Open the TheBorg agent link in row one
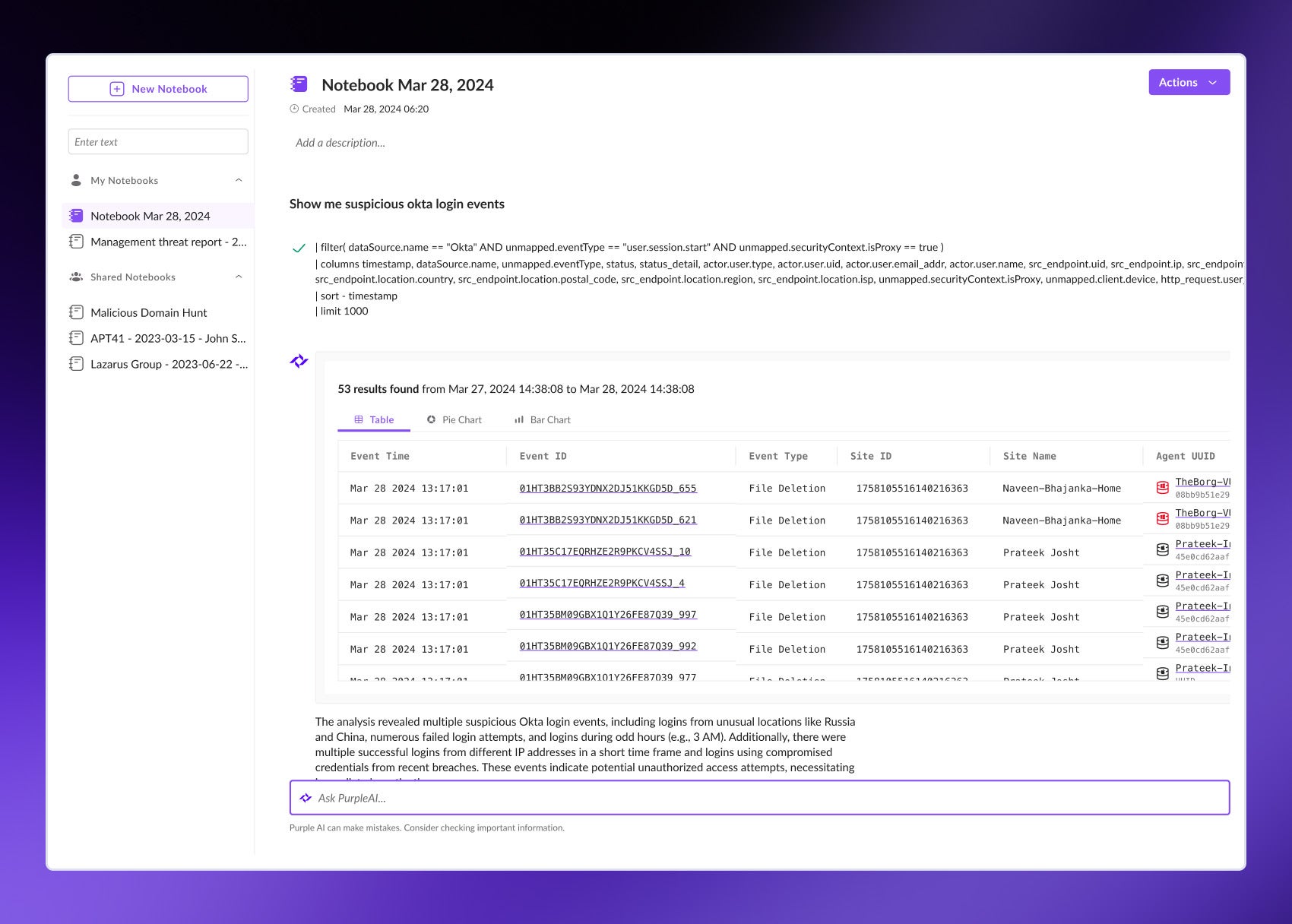1292x924 pixels. (1202, 482)
